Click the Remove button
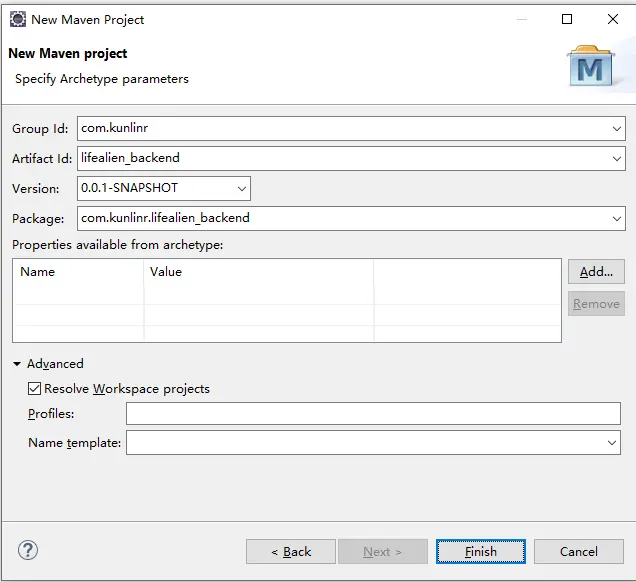The image size is (636, 582). (x=596, y=304)
